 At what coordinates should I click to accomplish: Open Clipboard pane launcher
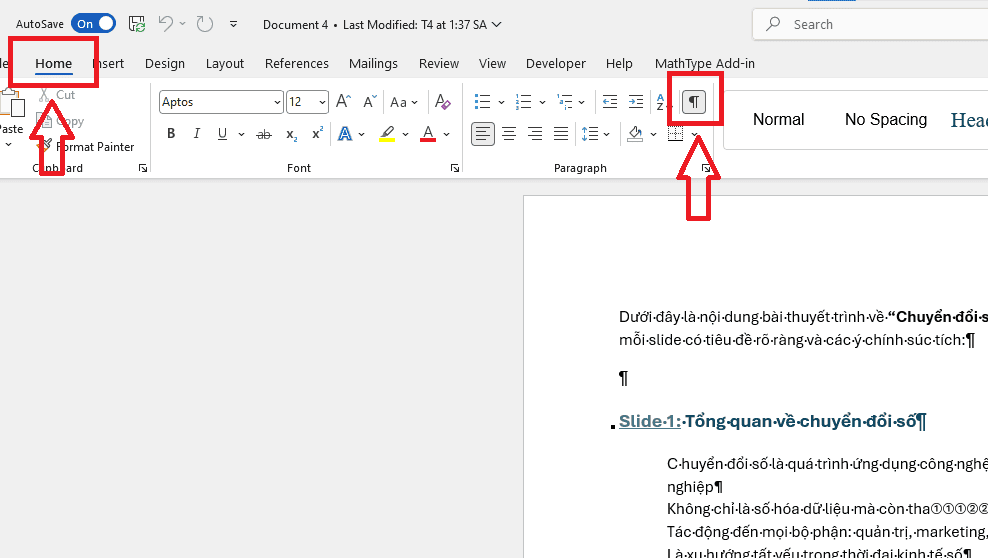(143, 168)
